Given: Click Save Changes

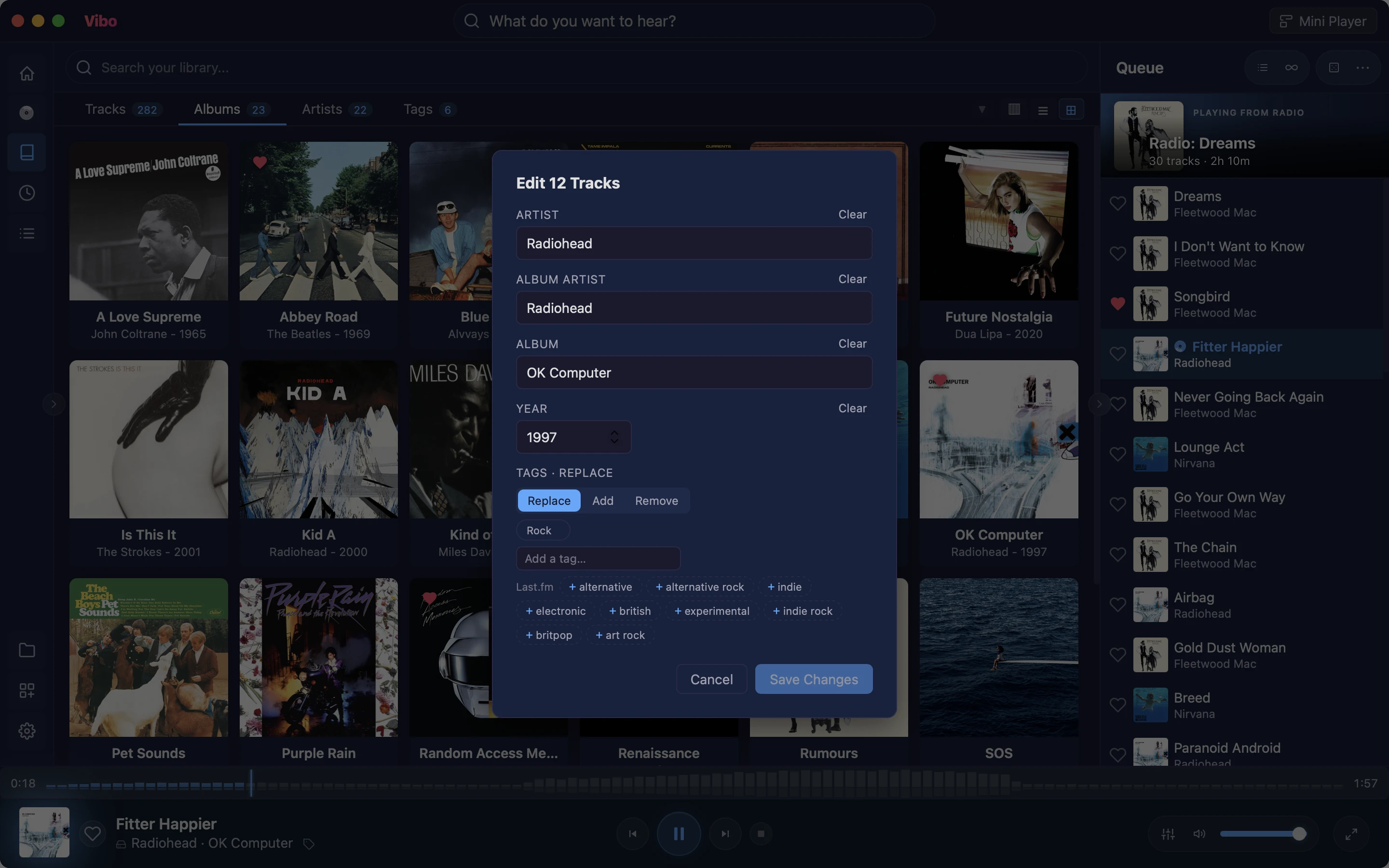Looking at the screenshot, I should pos(814,679).
